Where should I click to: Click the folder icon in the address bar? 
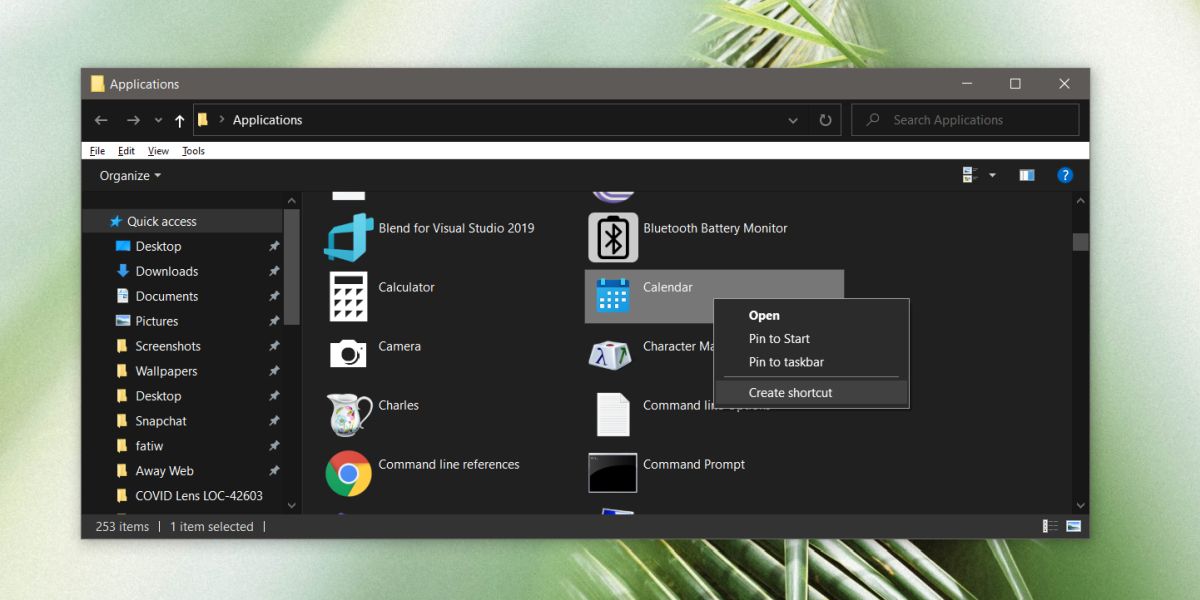coord(203,120)
